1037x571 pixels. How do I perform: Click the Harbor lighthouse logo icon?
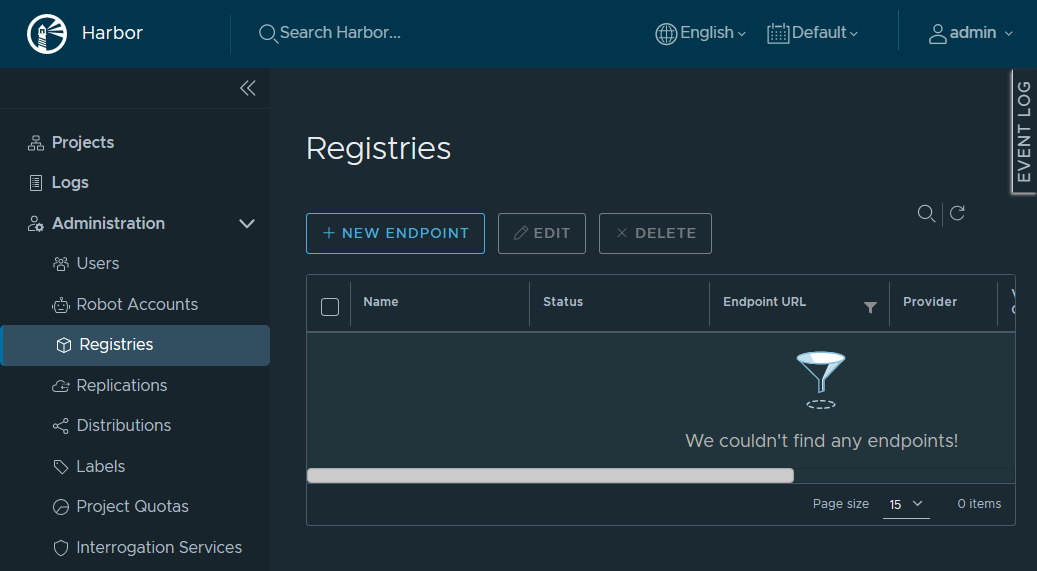point(47,33)
